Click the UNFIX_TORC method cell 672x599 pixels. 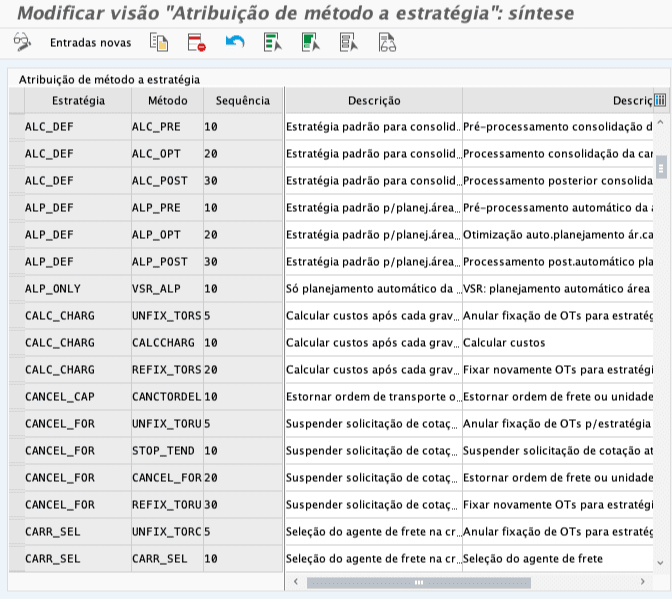(168, 532)
